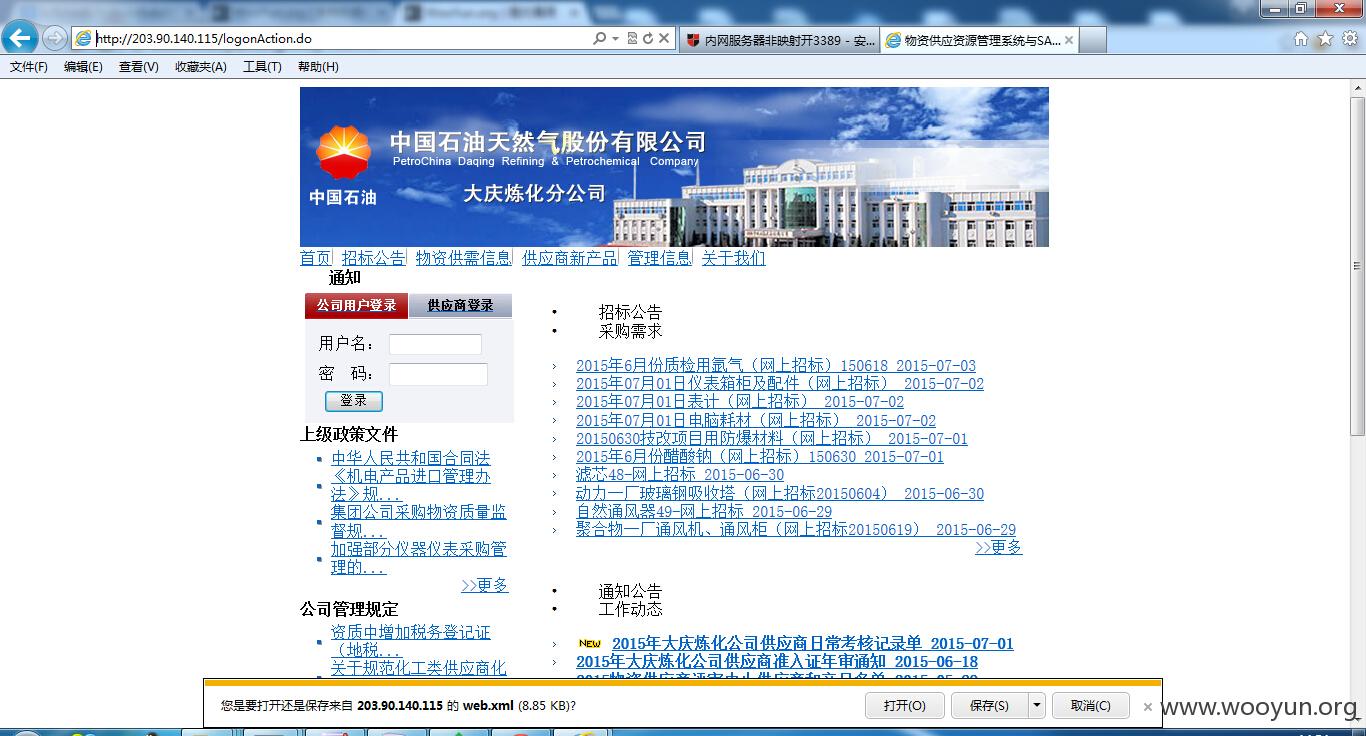
Task: Click >>更多 under 上级政策文件
Action: pyautogui.click(x=485, y=585)
